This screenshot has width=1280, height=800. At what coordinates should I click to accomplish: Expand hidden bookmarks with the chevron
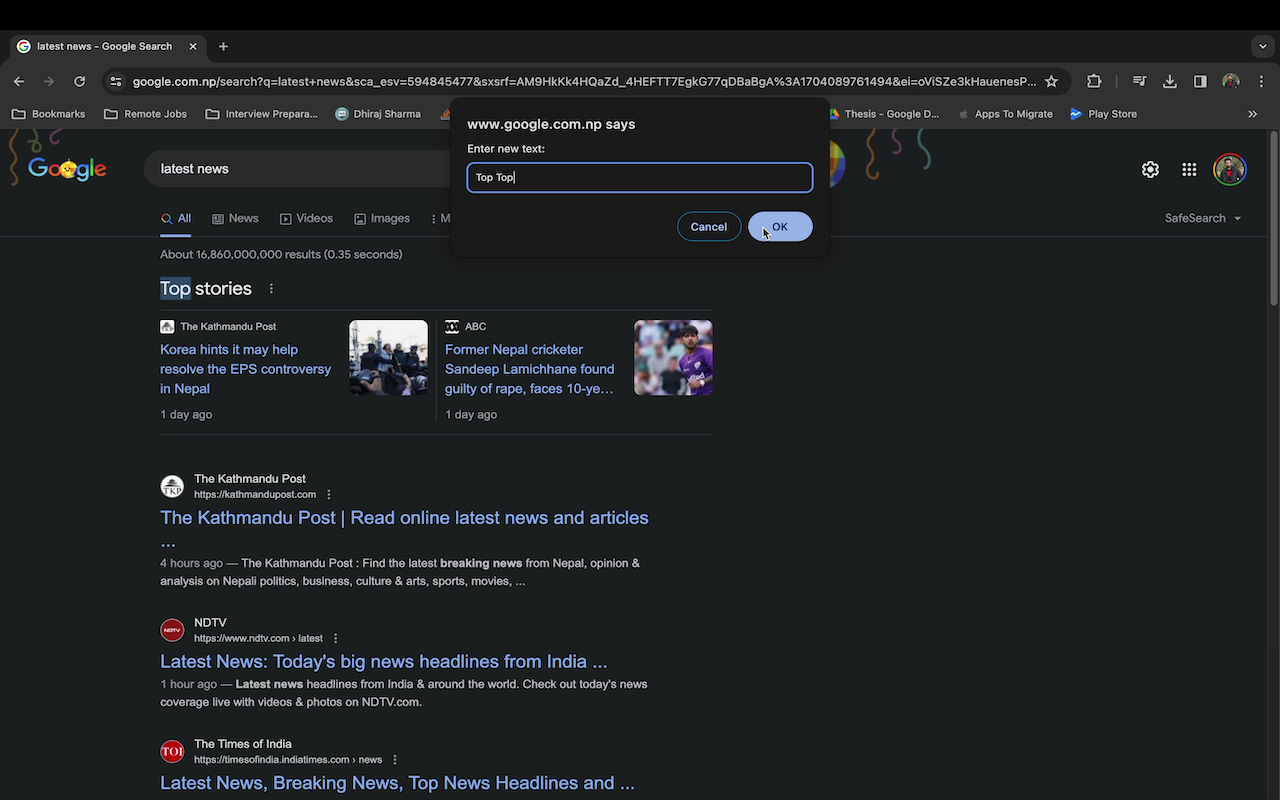click(1252, 113)
